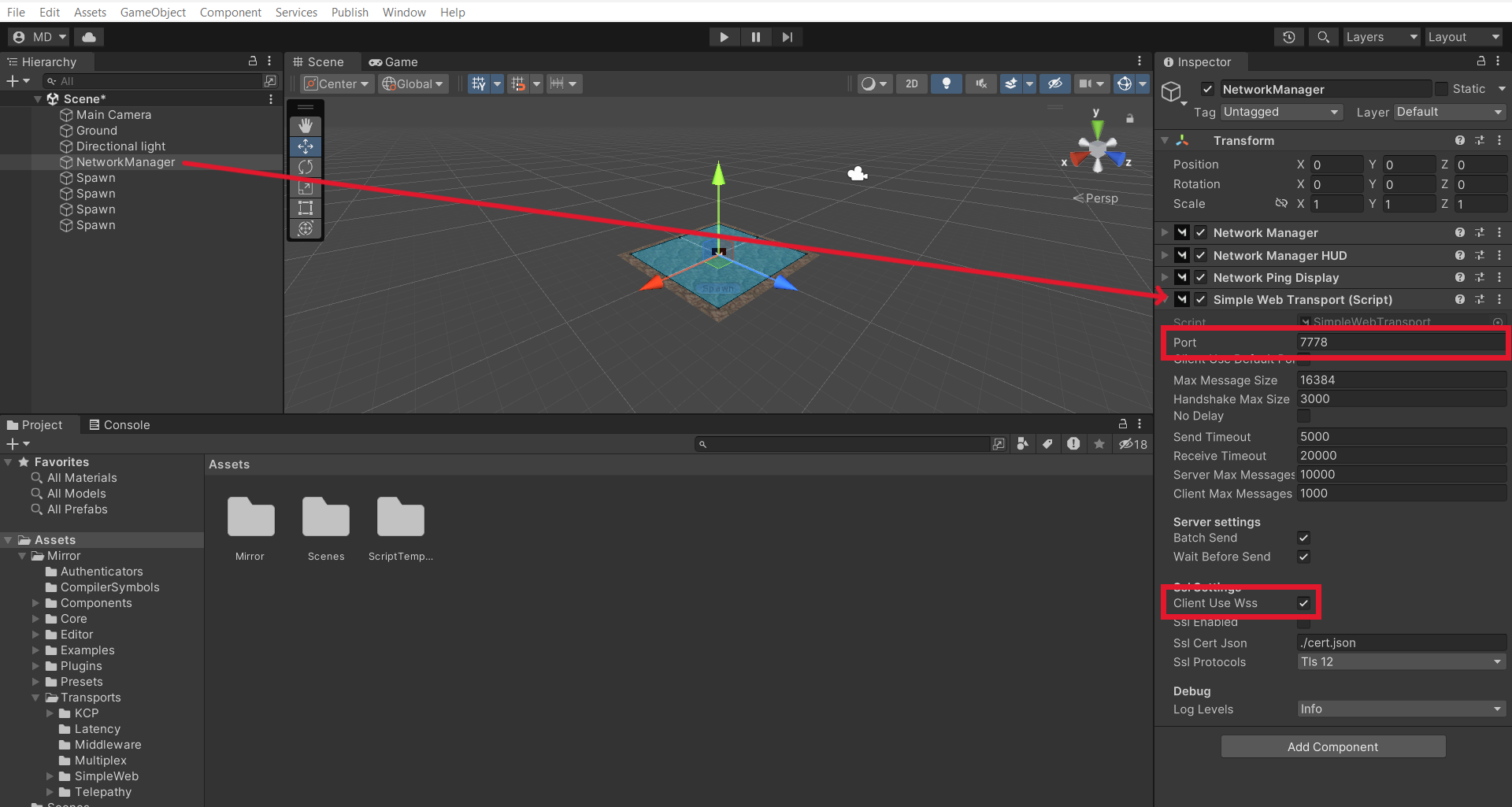Select the Hand view tool
Viewport: 1512px width, 807px height.
(x=306, y=126)
